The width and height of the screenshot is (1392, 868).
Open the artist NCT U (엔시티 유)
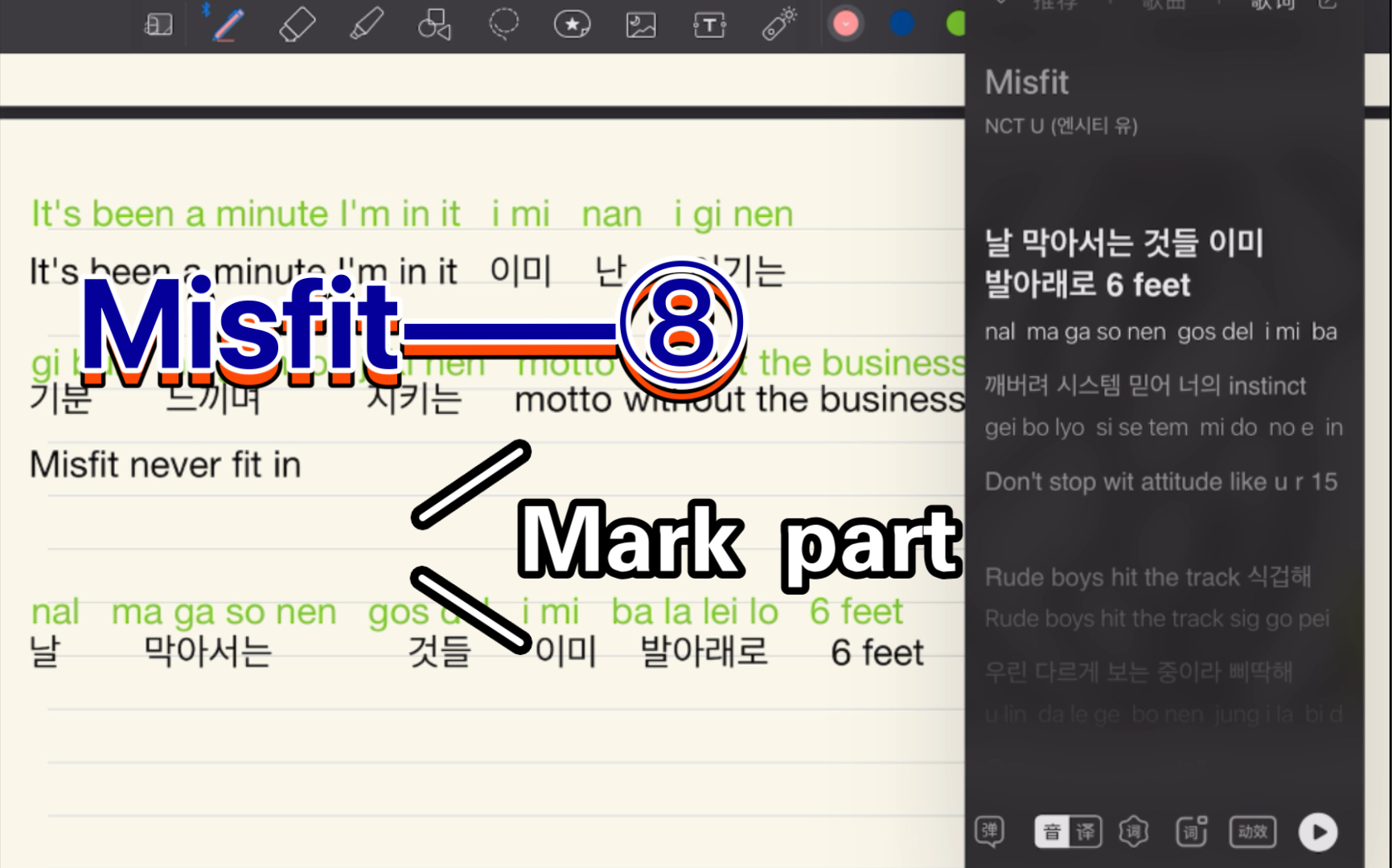(1061, 126)
